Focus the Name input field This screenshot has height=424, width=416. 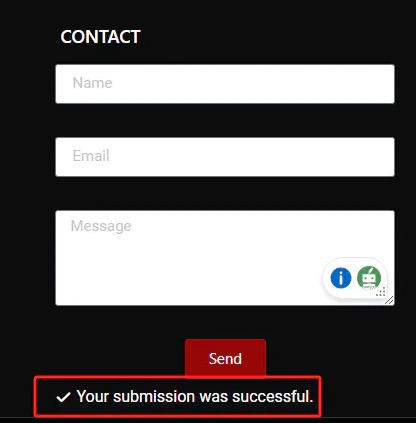tap(225, 84)
